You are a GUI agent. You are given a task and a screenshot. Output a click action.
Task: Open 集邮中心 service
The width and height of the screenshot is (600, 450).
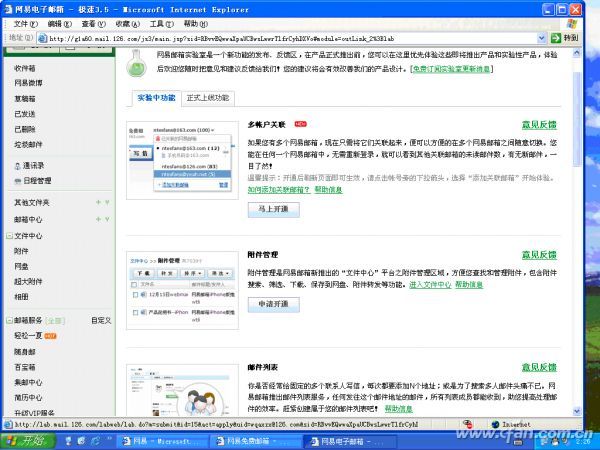(x=28, y=382)
